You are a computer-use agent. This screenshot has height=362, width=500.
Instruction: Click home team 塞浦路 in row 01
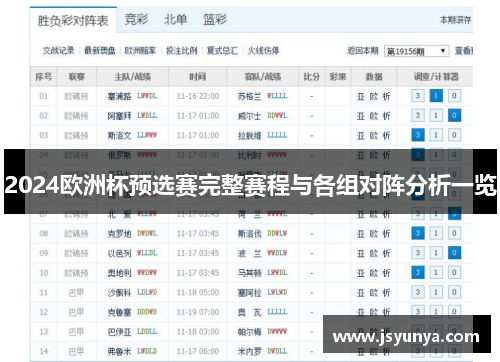pos(119,96)
